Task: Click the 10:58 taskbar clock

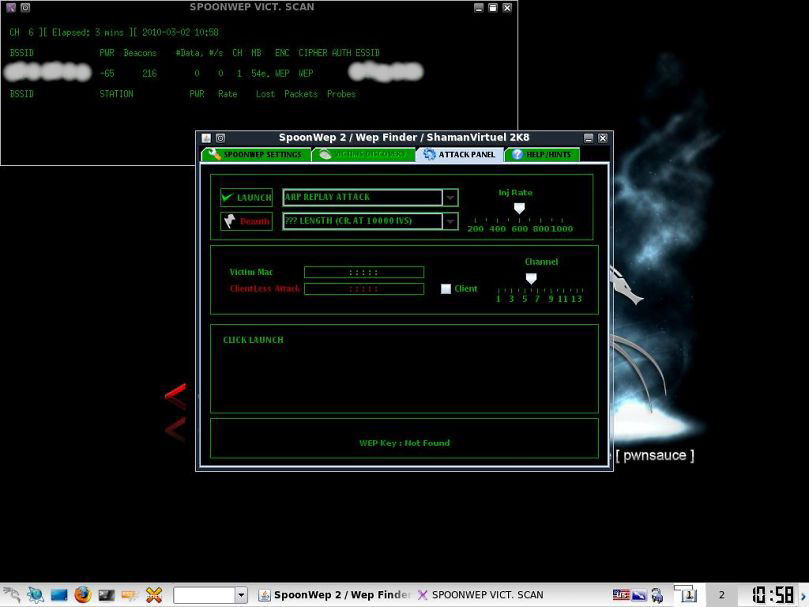Action: pos(772,595)
